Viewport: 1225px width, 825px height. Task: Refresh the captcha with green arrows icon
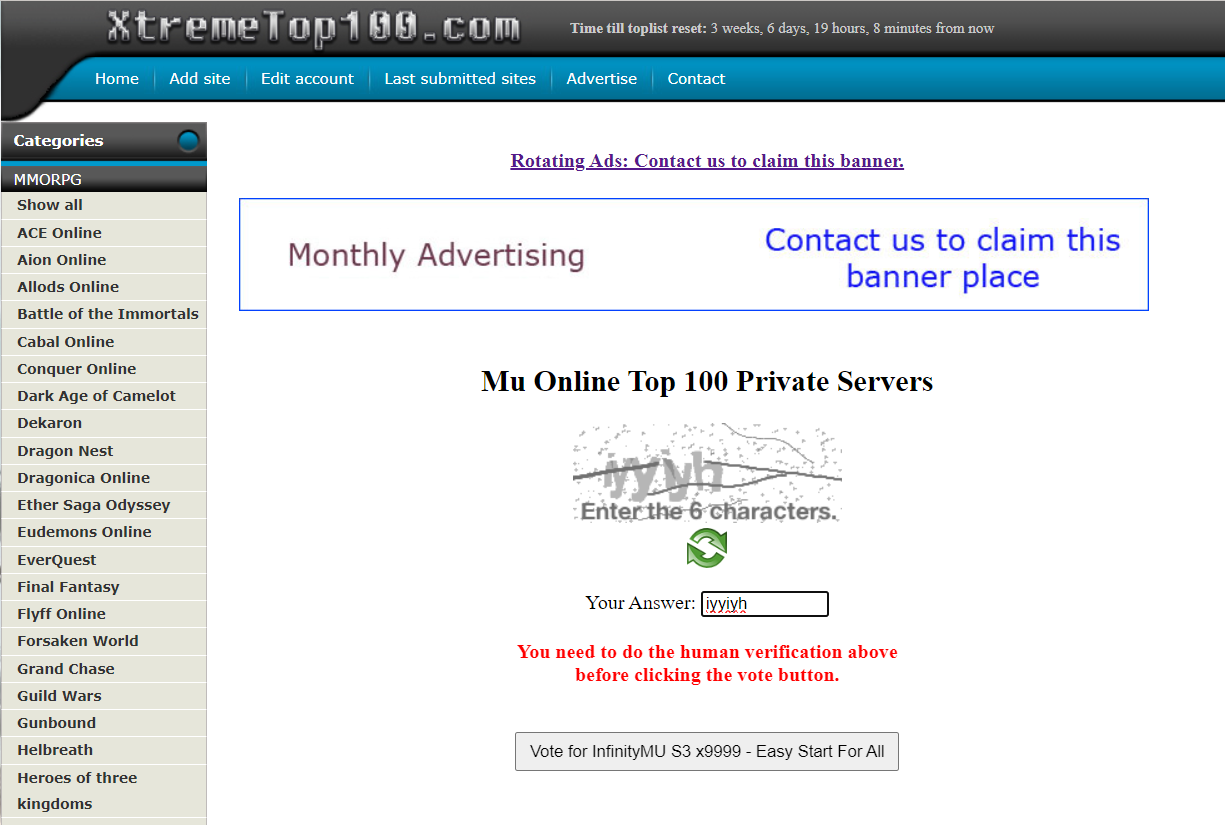[707, 548]
